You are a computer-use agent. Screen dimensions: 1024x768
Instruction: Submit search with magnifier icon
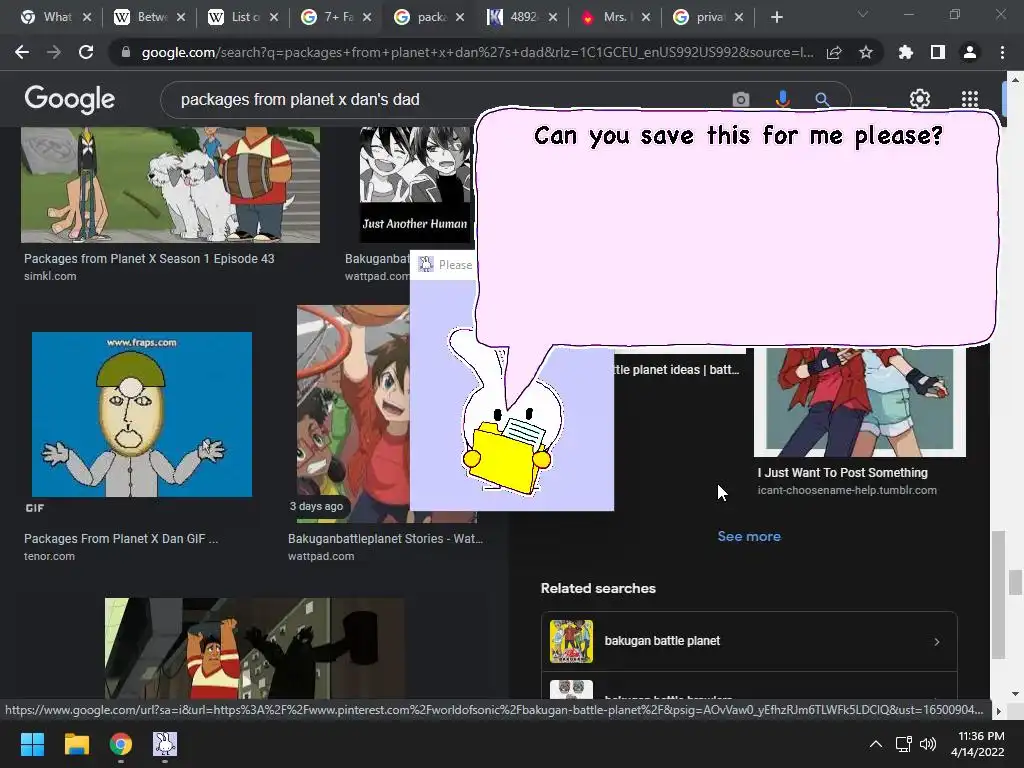click(822, 99)
